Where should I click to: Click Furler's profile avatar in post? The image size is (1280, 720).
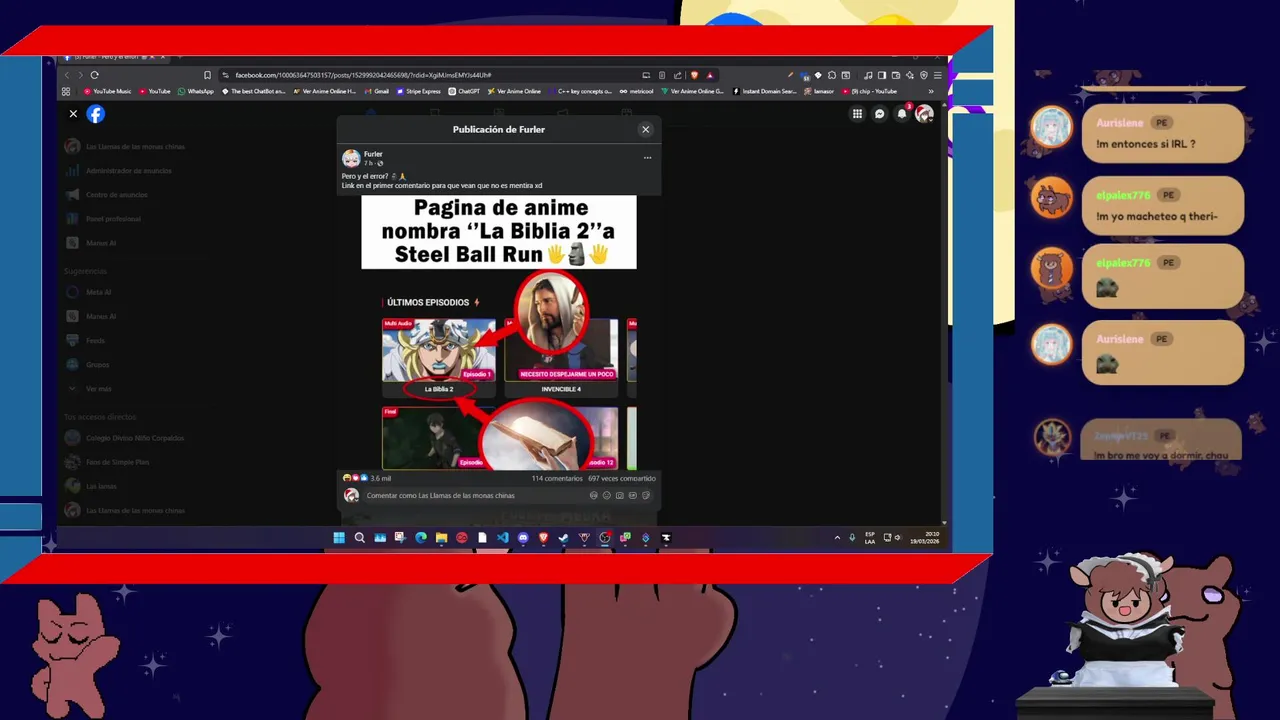[351, 158]
